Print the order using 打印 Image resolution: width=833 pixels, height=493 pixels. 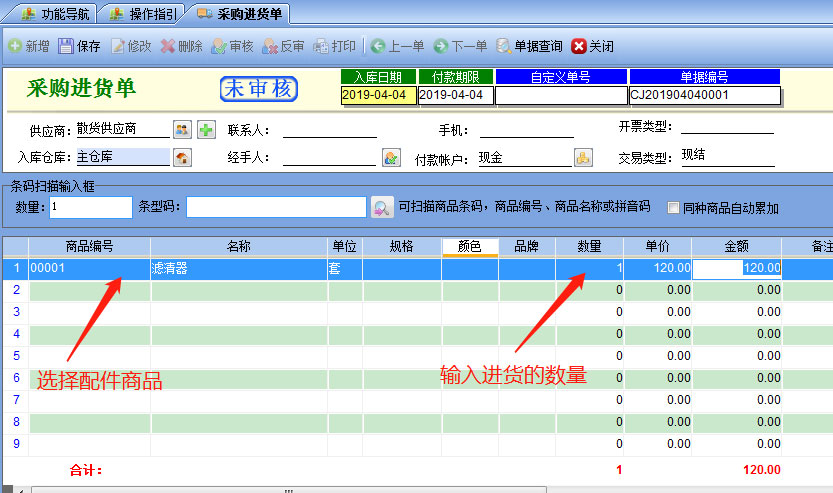334,46
